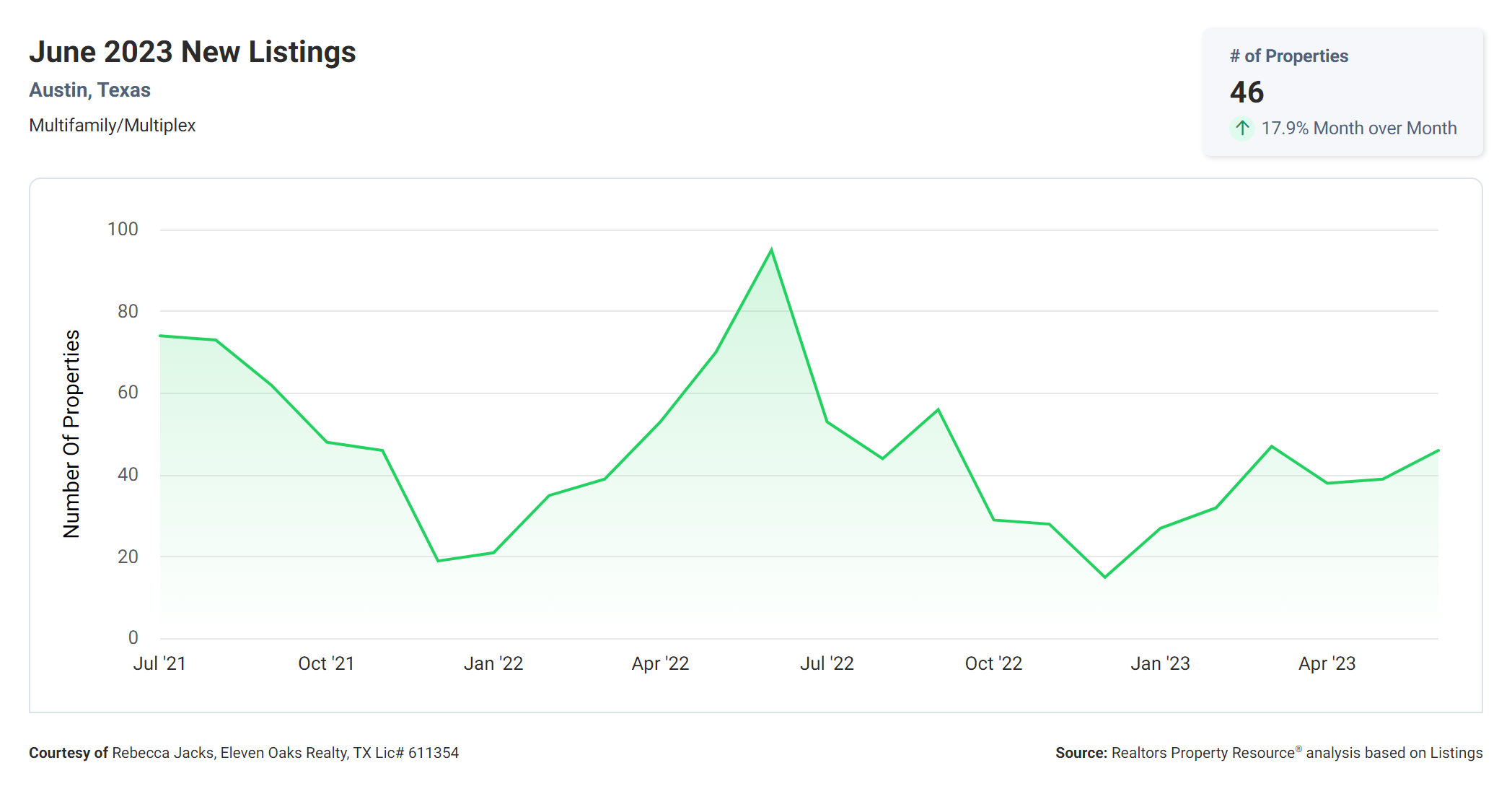The image size is (1512, 794).
Task: Click the green up-arrow icon
Action: point(1241,128)
